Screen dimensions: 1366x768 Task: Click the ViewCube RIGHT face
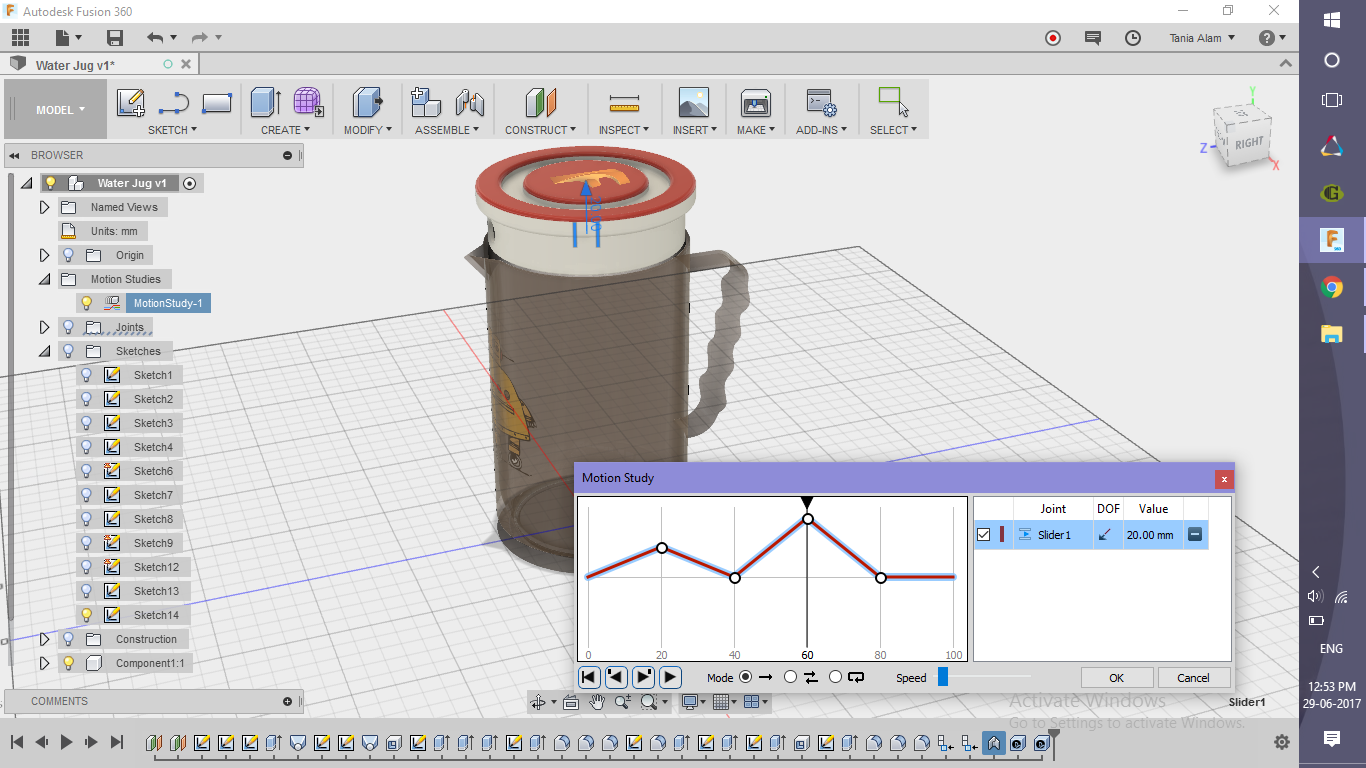pyautogui.click(x=1249, y=143)
